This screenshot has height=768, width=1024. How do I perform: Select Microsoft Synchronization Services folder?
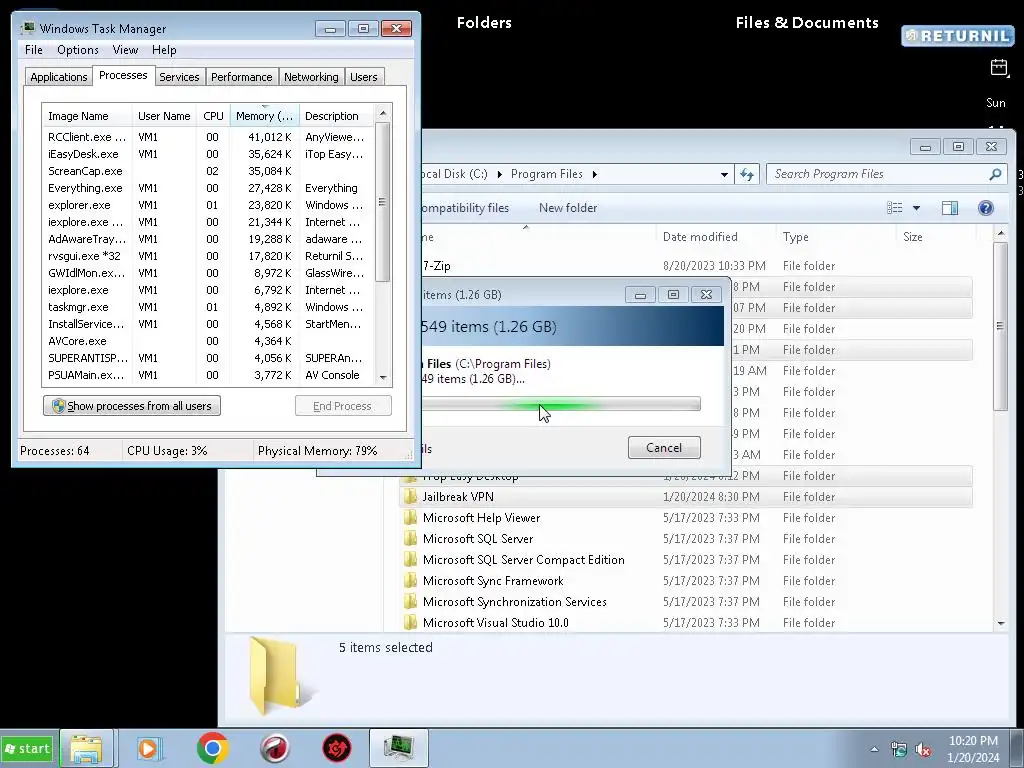[515, 601]
